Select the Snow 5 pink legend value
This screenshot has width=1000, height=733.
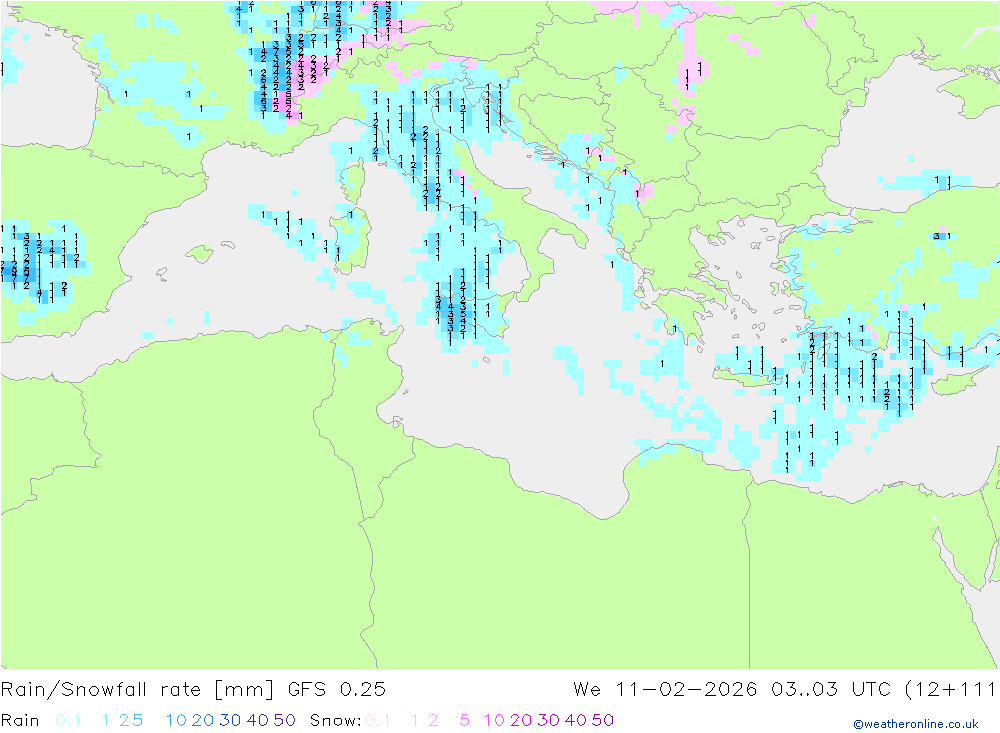click(x=465, y=720)
